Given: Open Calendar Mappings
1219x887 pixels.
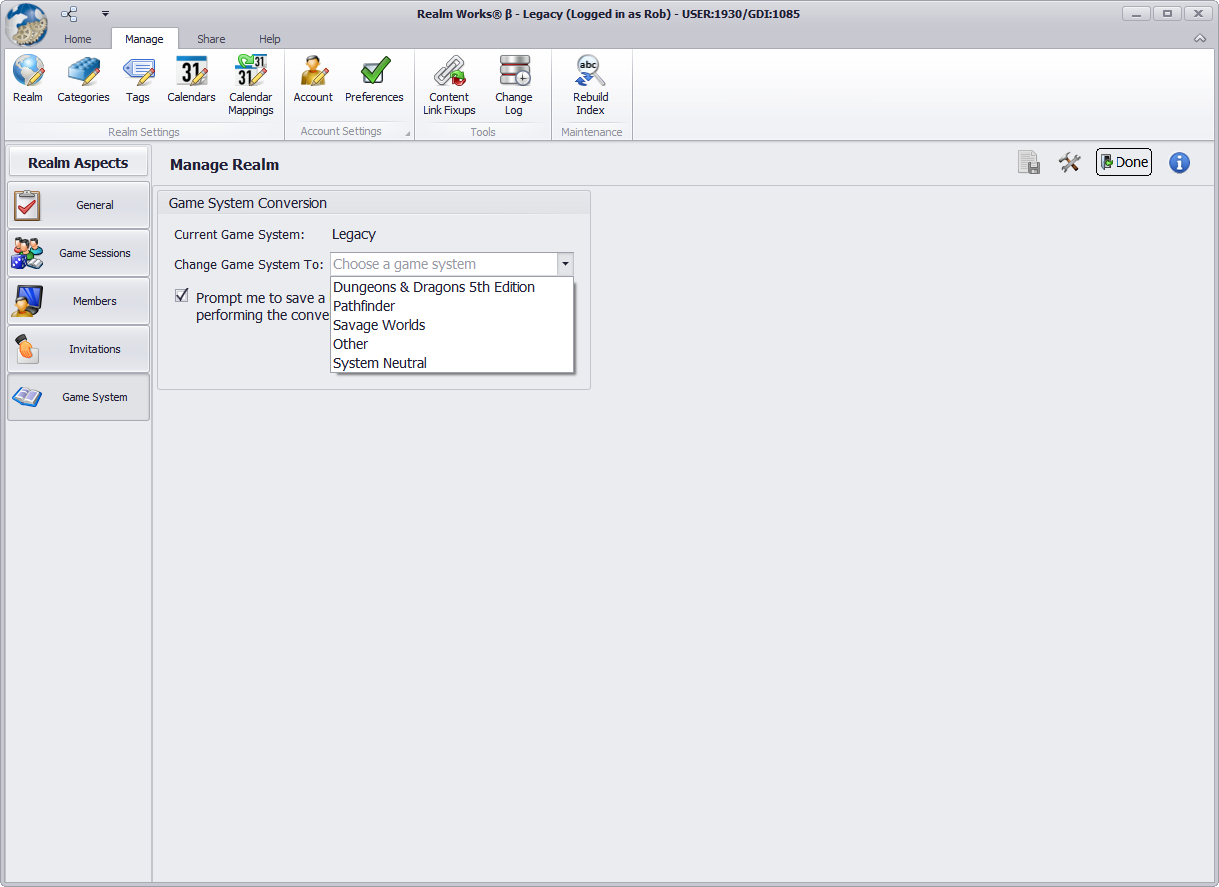Looking at the screenshot, I should 250,86.
